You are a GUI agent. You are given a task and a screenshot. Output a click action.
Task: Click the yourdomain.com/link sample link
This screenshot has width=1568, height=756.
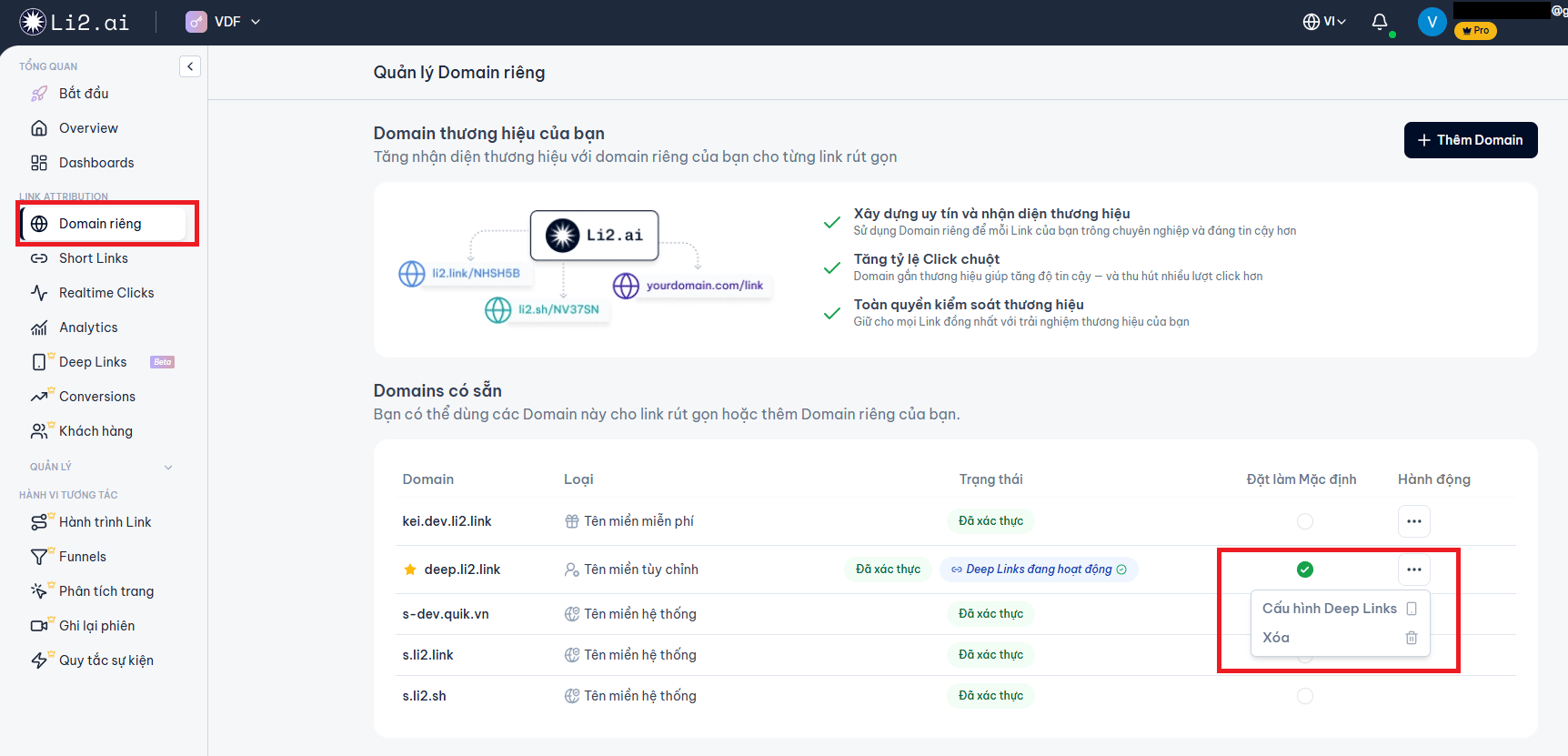point(693,286)
